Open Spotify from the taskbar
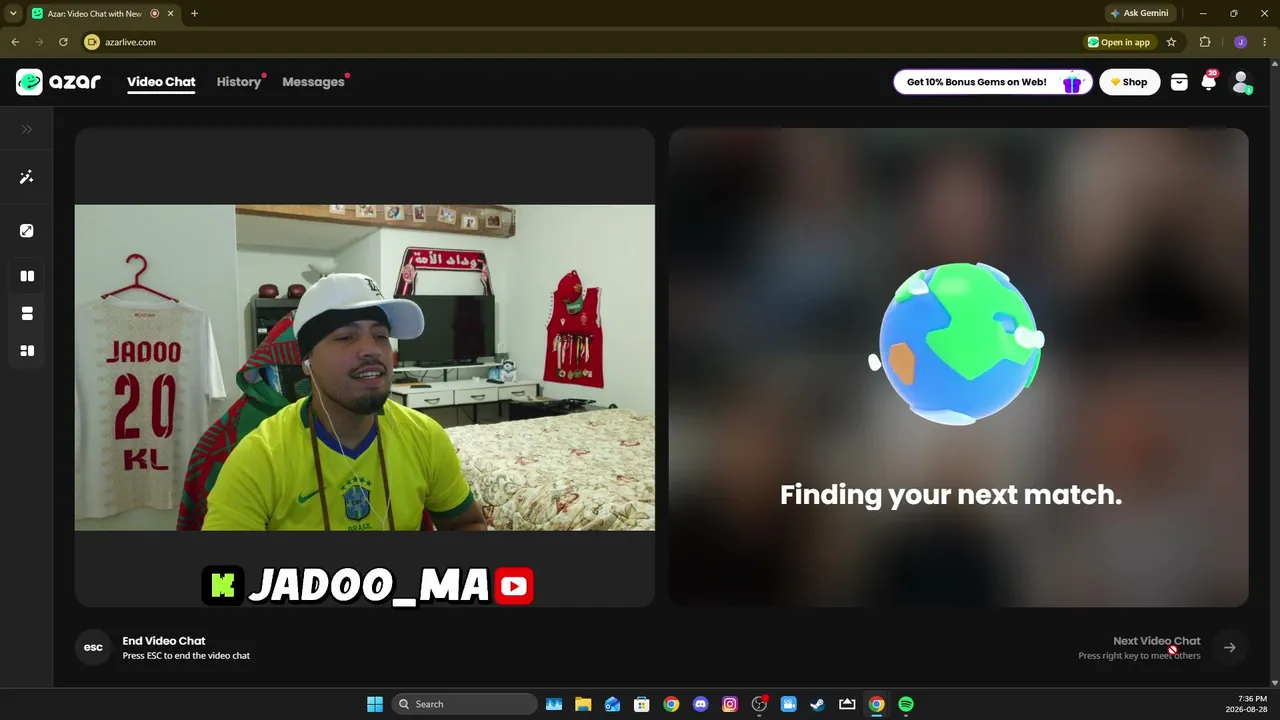This screenshot has width=1280, height=720. click(x=906, y=704)
